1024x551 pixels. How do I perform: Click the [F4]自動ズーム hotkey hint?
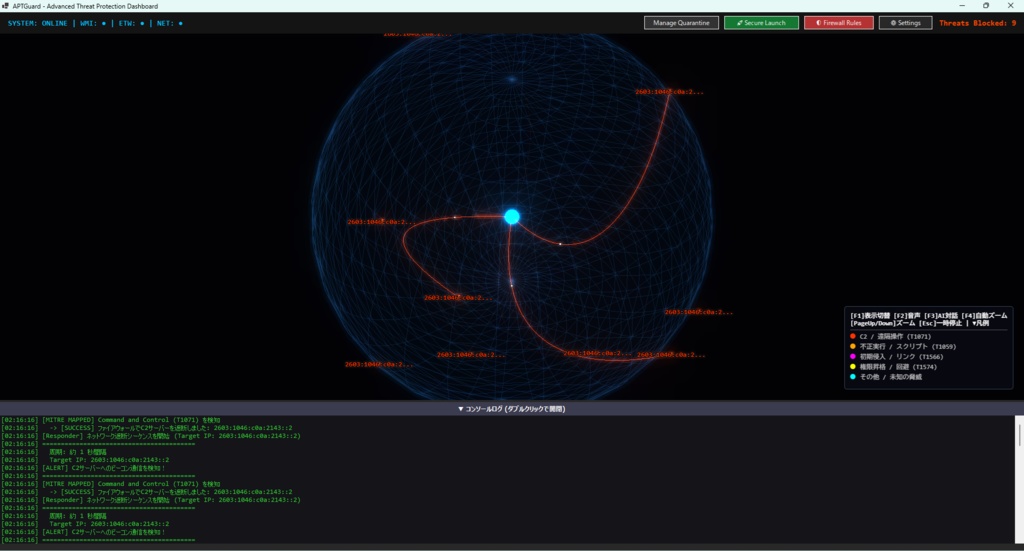pos(984,315)
